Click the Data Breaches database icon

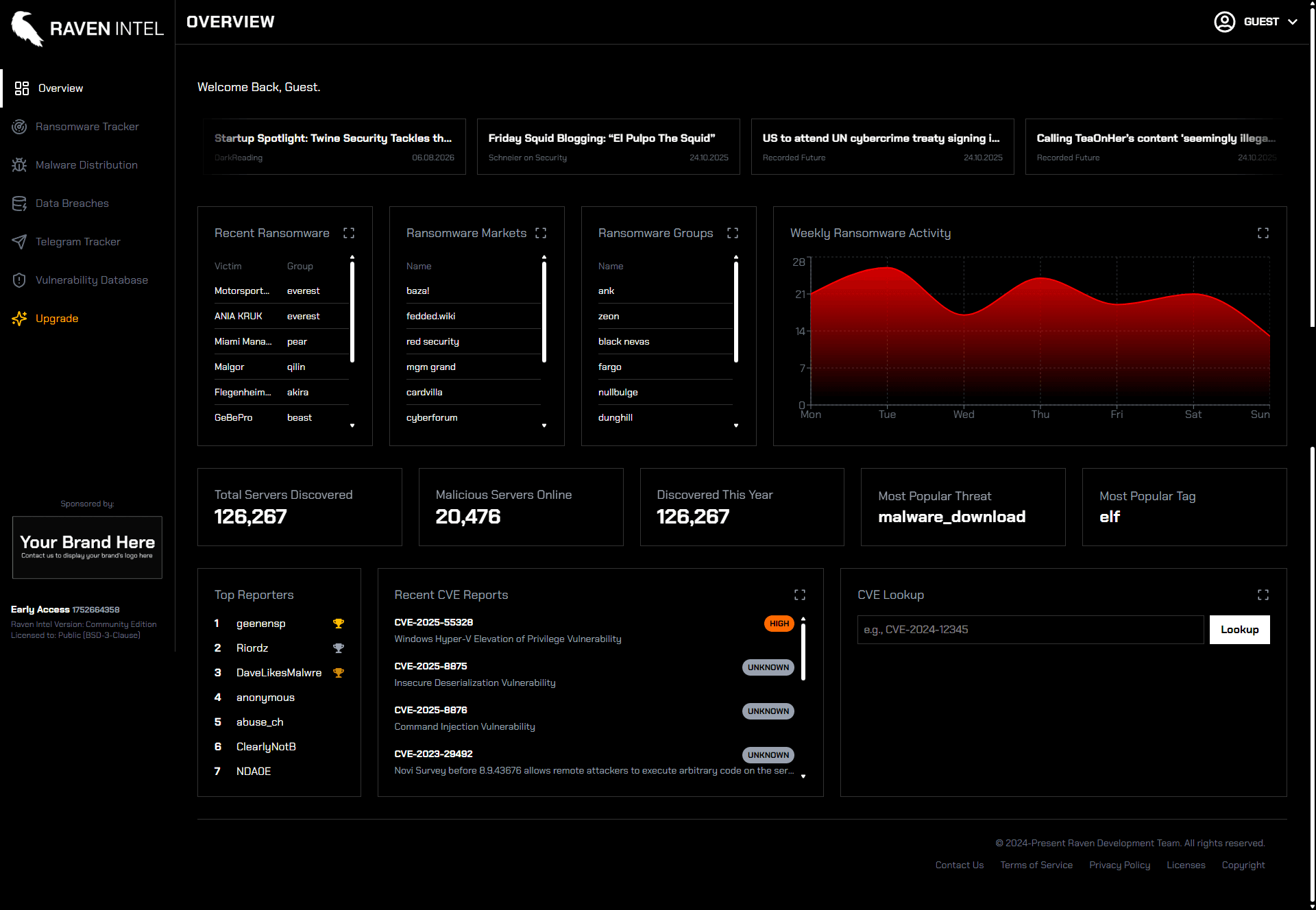click(19, 204)
